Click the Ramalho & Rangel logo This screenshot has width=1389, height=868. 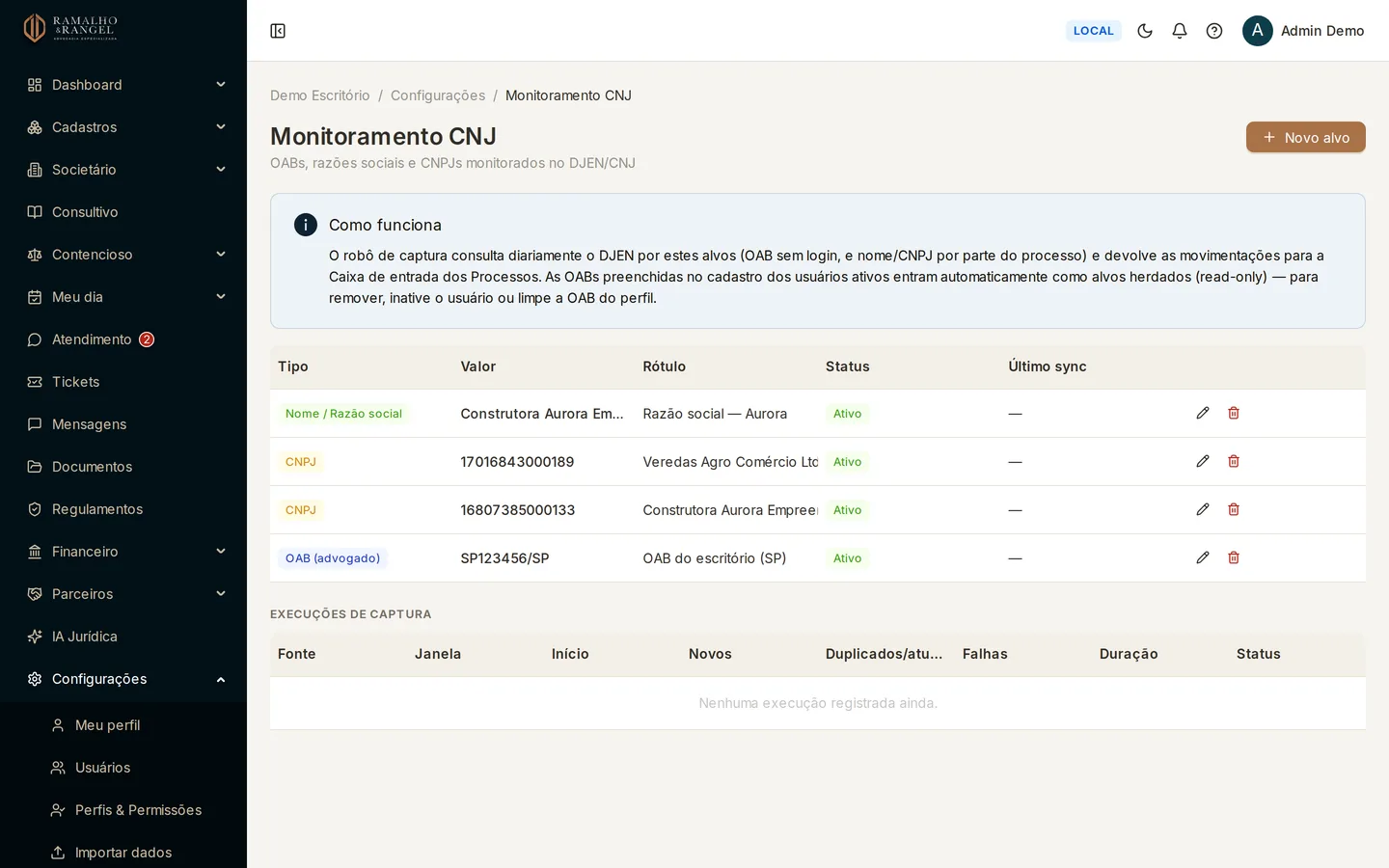click(x=70, y=28)
